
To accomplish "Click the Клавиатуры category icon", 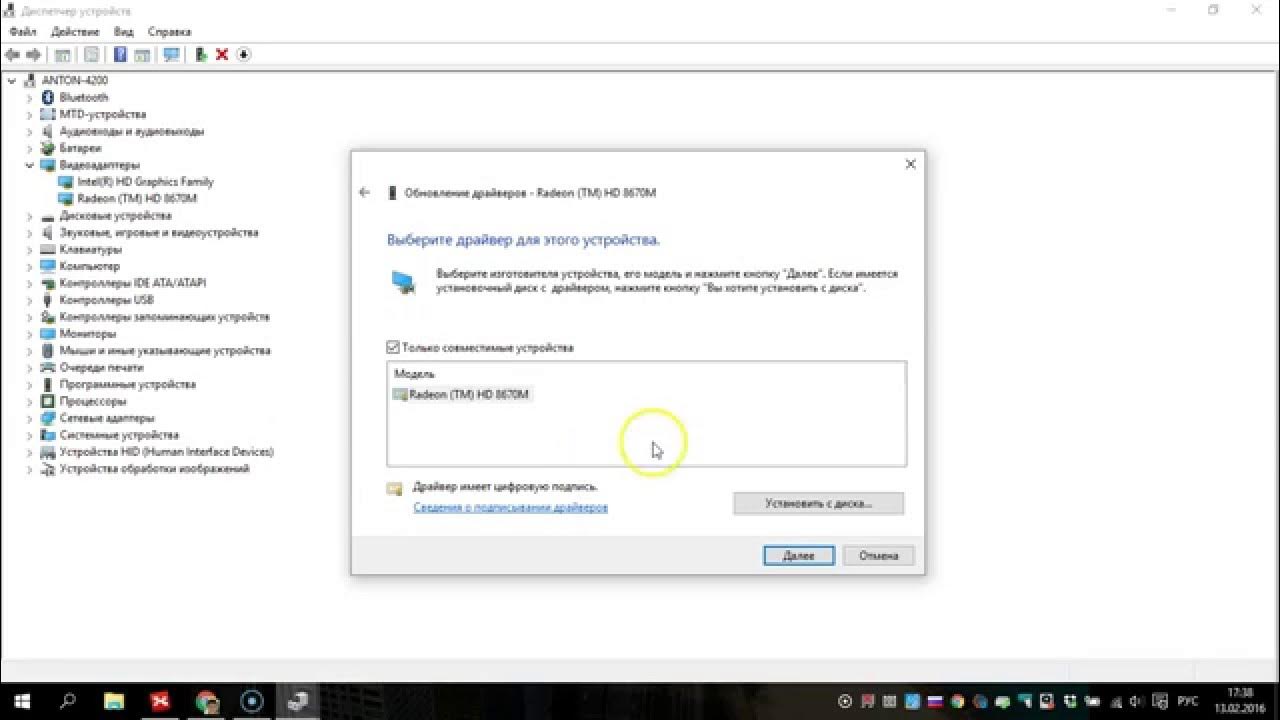I will pos(47,249).
